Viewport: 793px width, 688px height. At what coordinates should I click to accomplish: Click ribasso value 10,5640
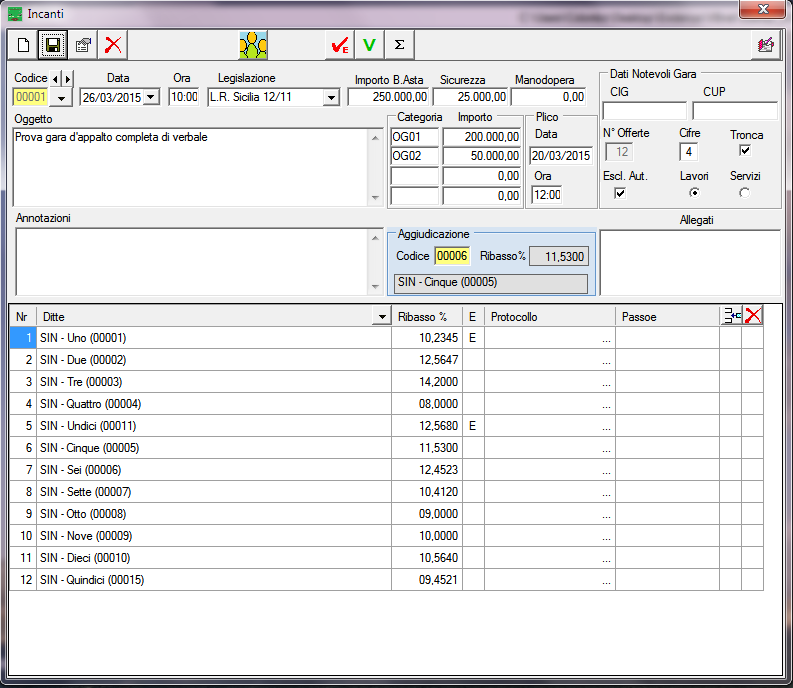tap(427, 557)
